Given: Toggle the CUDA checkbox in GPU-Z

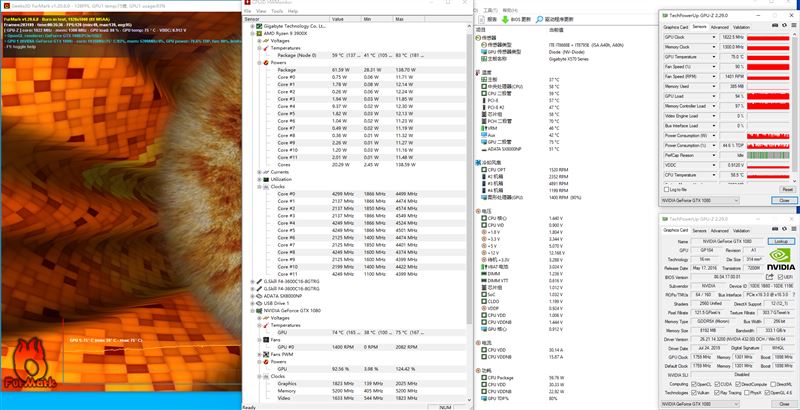Looking at the screenshot, I should click(x=718, y=384).
